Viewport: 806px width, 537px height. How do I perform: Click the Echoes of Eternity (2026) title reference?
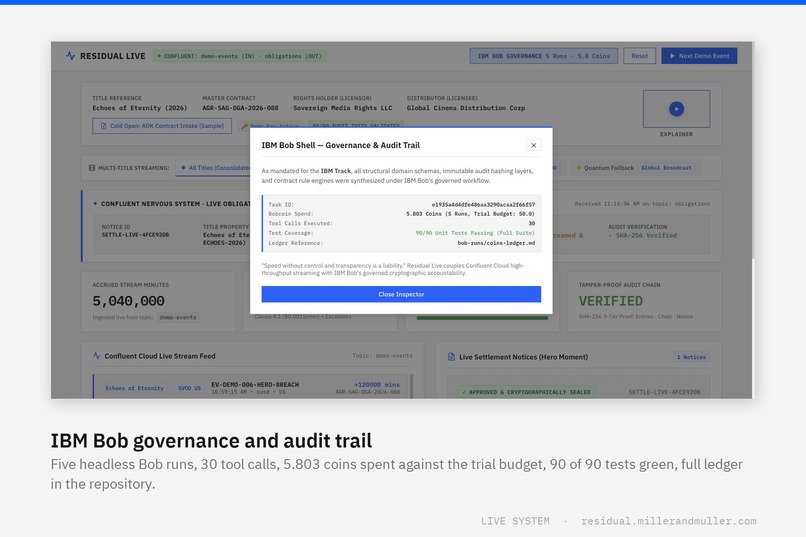(x=140, y=108)
